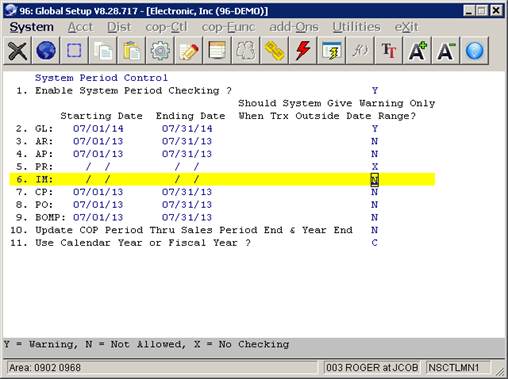Select the PO starting date field
This screenshot has width=508, height=379.
pos(98,205)
